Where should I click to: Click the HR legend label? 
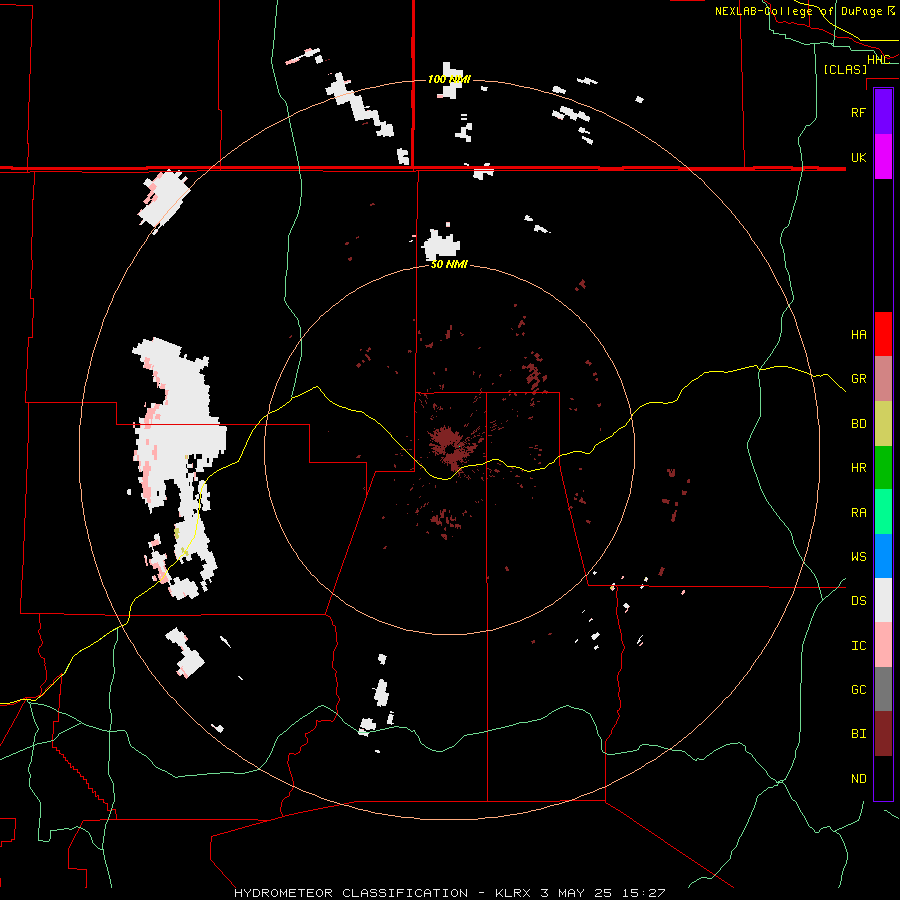tap(858, 468)
